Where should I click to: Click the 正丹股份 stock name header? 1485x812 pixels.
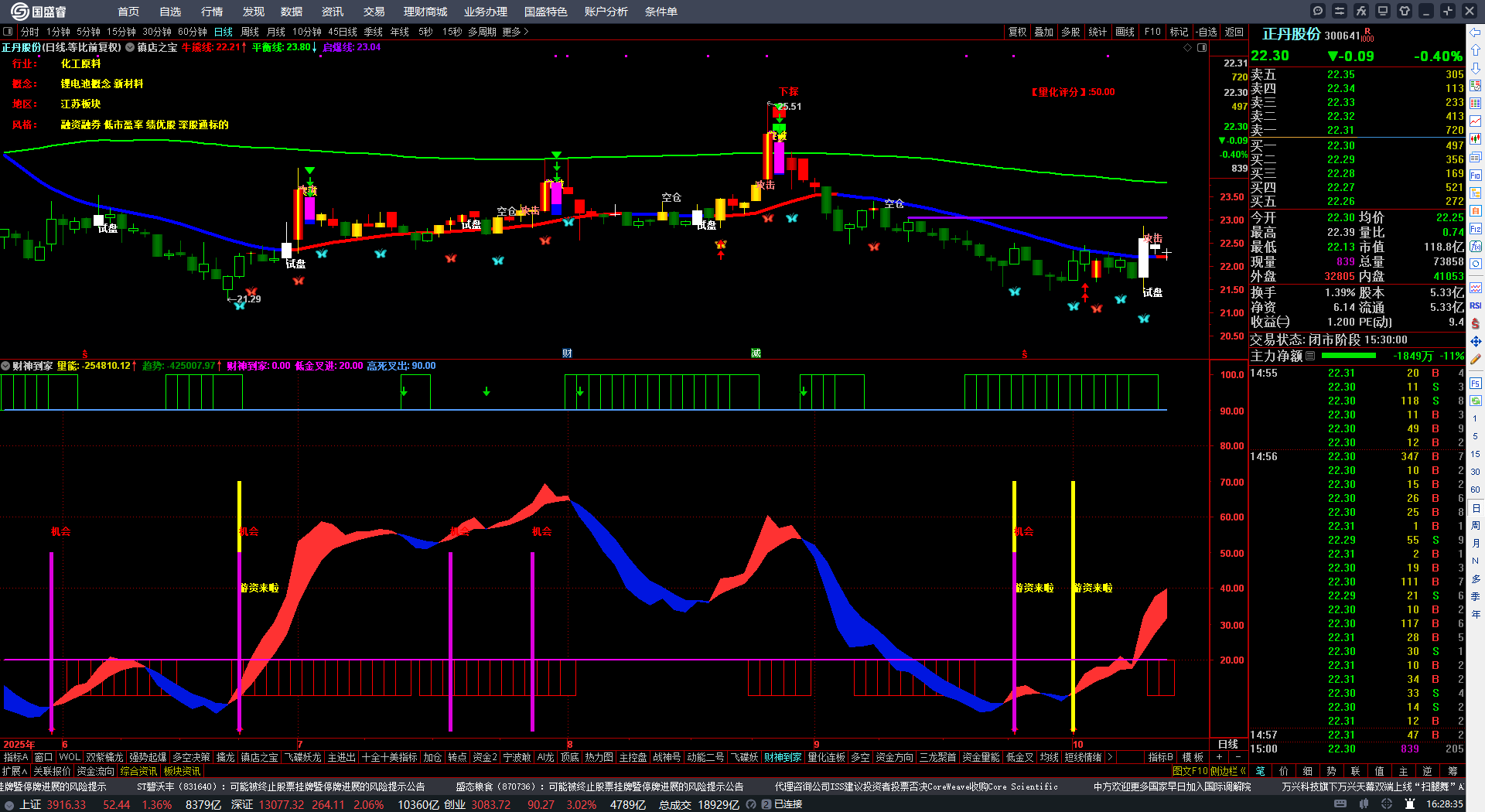point(1291,35)
